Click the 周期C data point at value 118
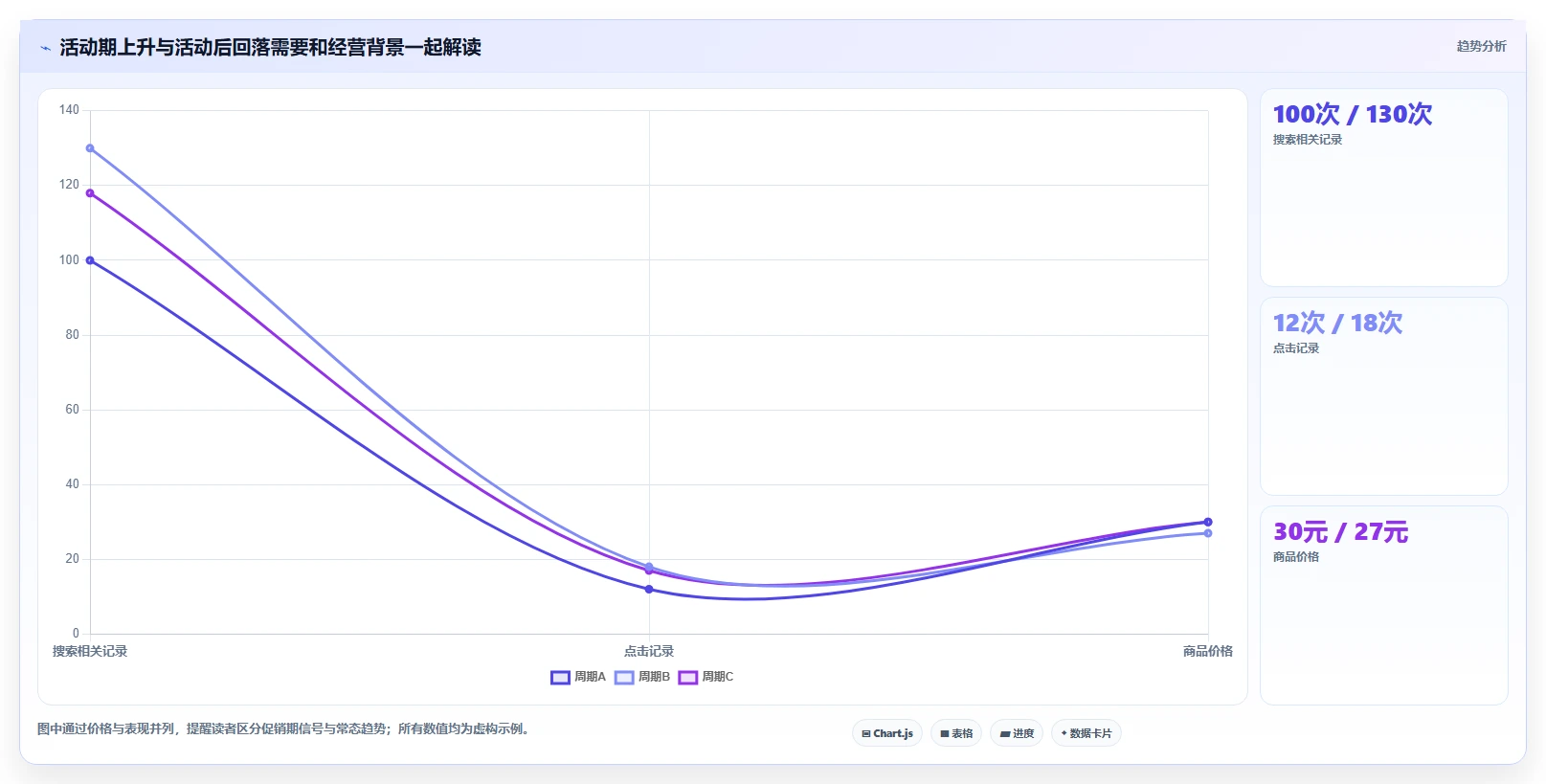 pyautogui.click(x=90, y=193)
